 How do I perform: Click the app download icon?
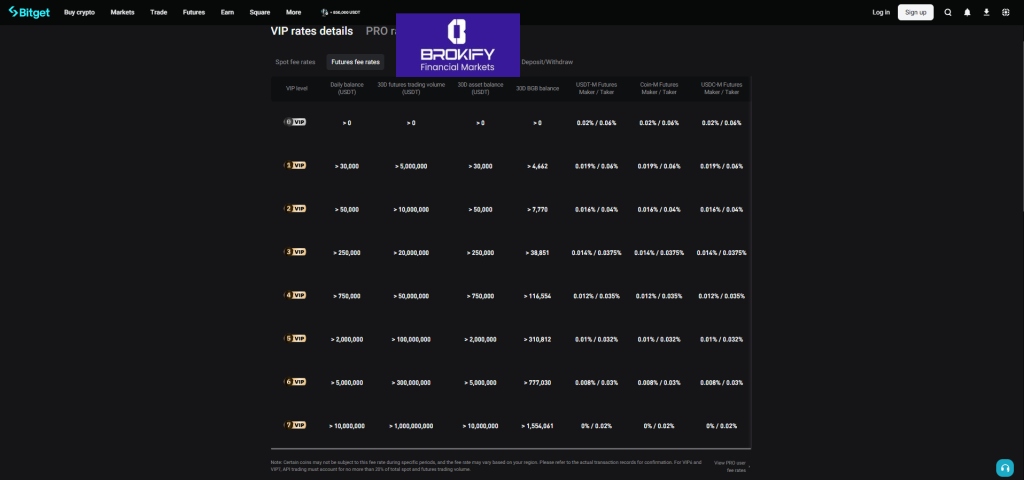click(x=986, y=12)
